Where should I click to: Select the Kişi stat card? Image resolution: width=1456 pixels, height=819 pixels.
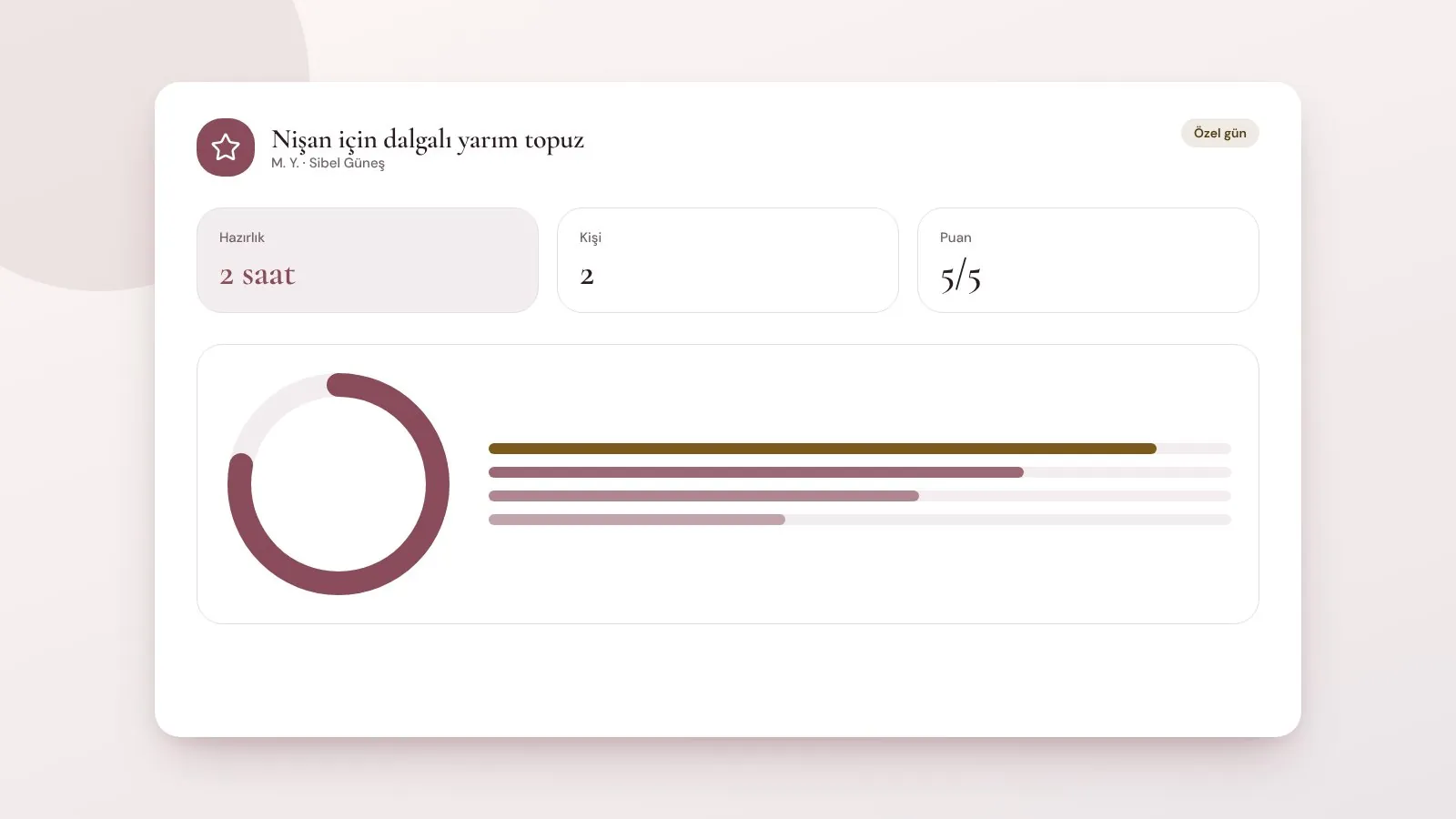click(728, 260)
